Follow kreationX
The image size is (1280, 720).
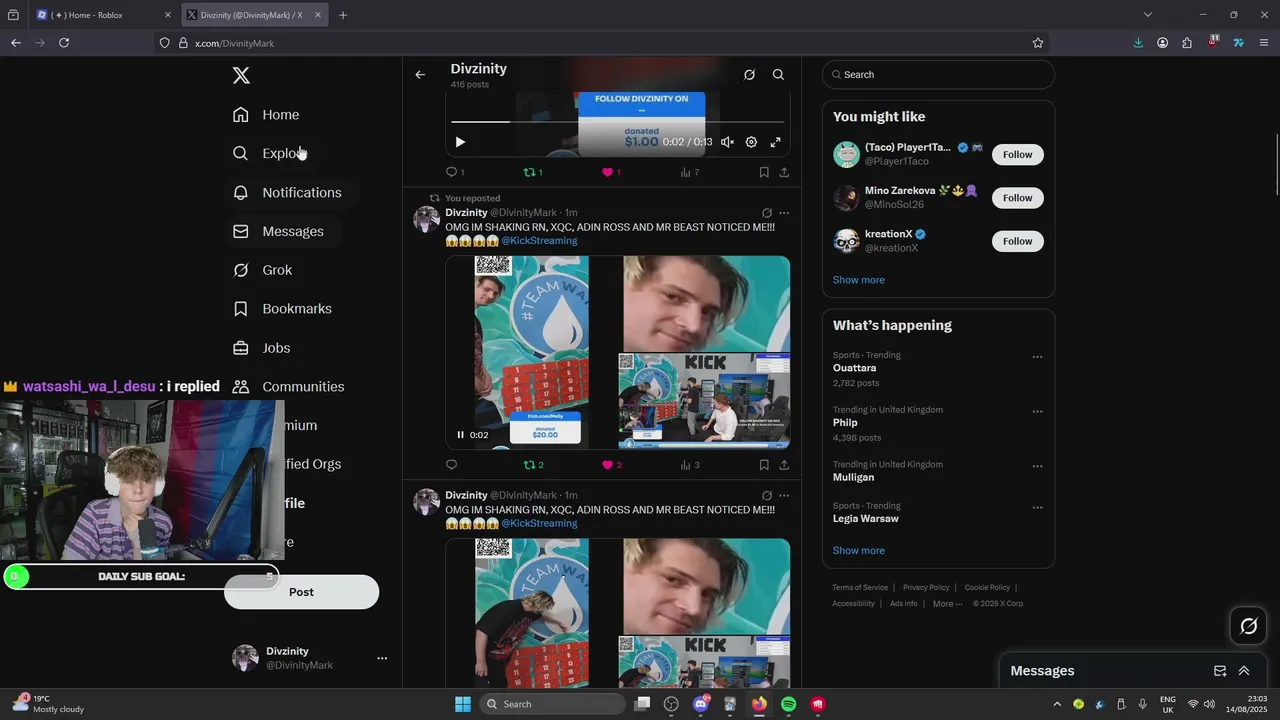(1017, 241)
